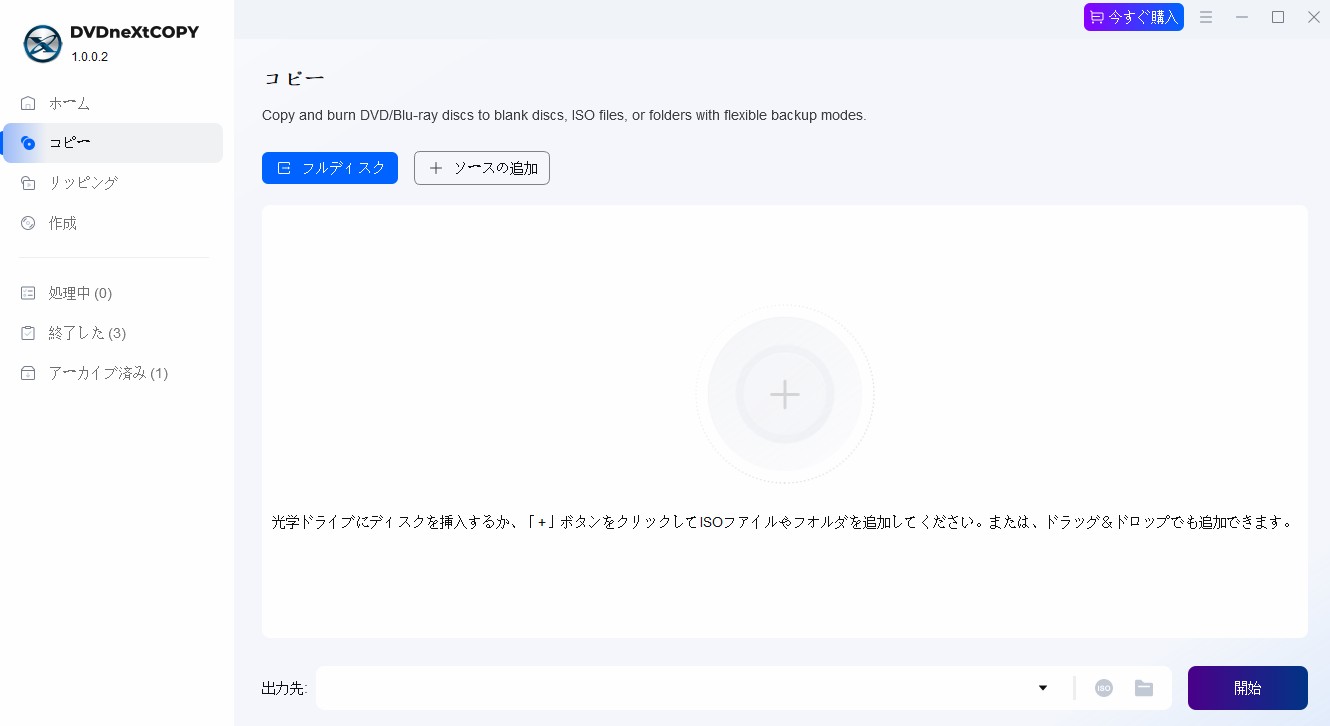This screenshot has width=1330, height=726.
Task: Click the コピー page heading
Action: (294, 78)
